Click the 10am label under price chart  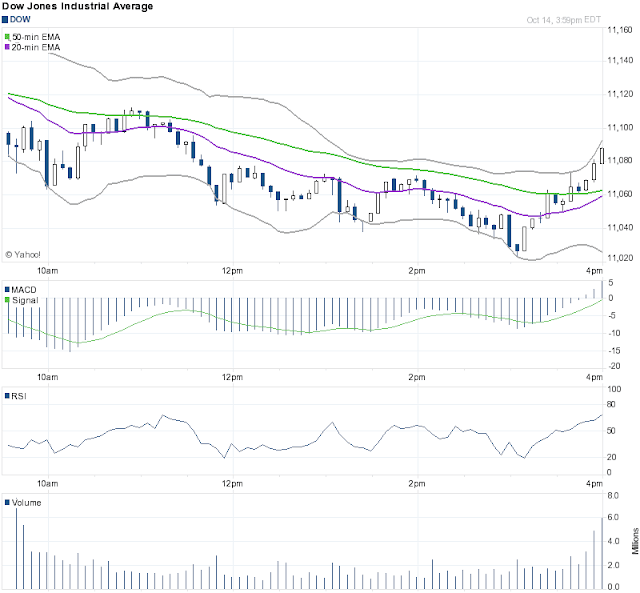tap(48, 271)
